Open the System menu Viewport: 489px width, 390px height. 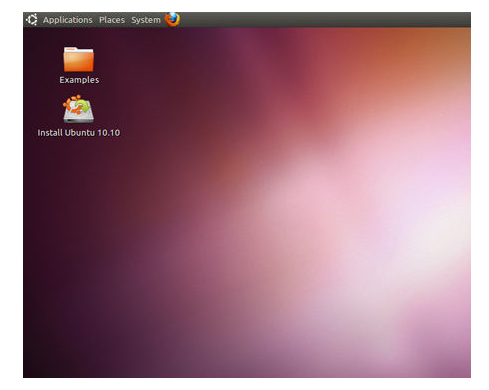tap(146, 20)
